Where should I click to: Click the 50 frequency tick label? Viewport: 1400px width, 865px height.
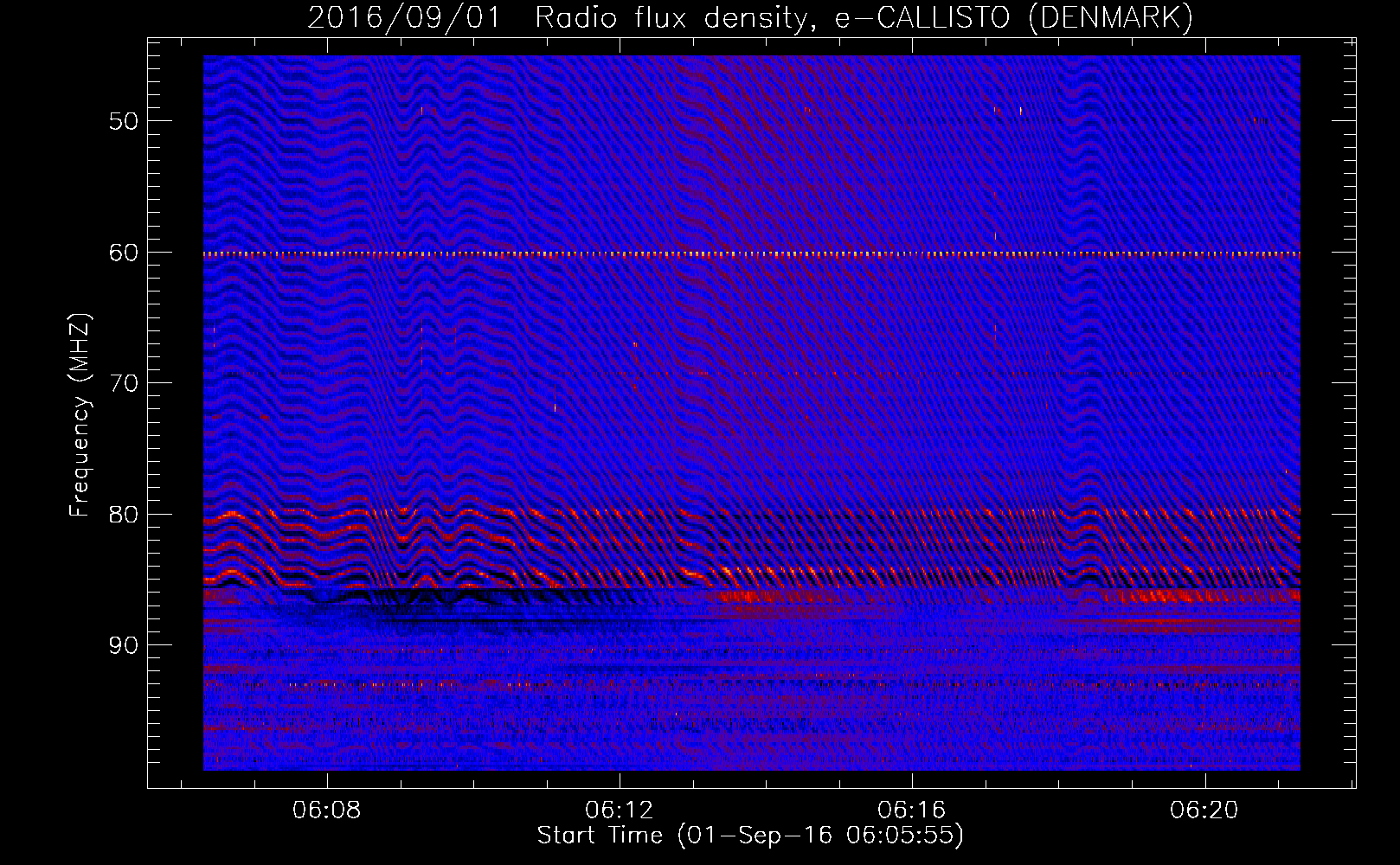[x=124, y=121]
